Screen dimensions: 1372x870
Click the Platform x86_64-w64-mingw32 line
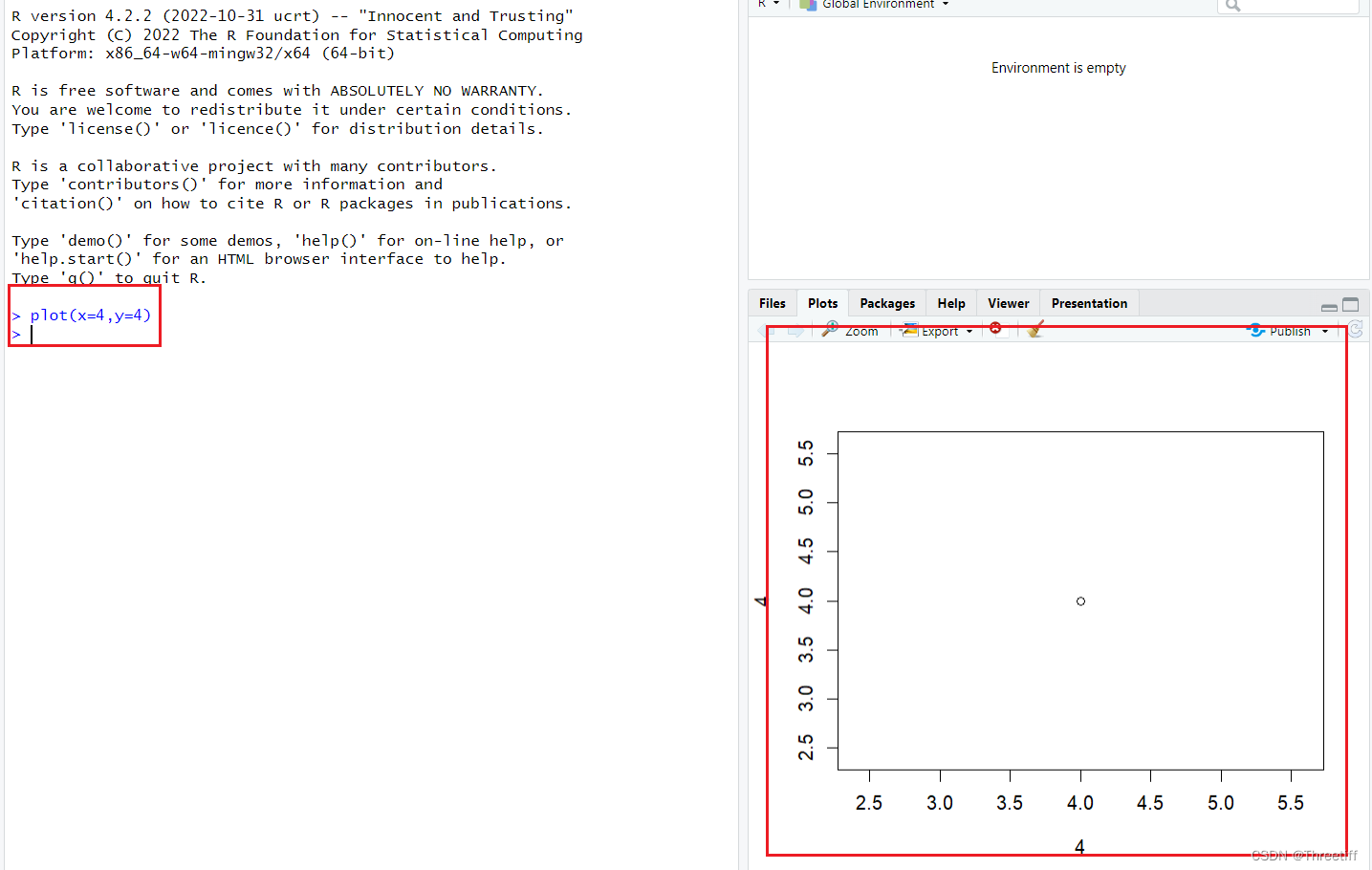point(203,54)
